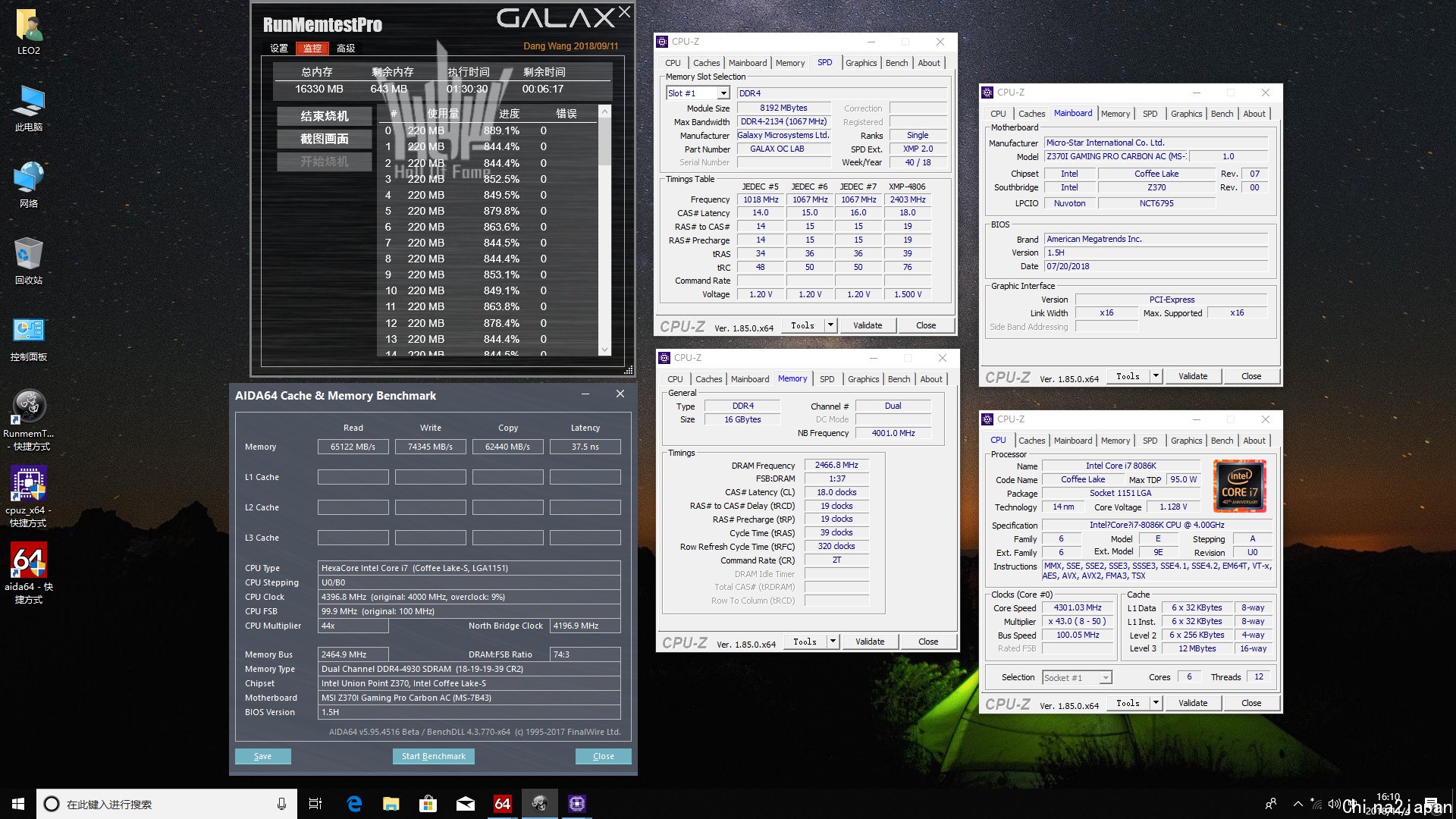Select Mainboard tab in SPD CPU-Z window

(x=748, y=63)
